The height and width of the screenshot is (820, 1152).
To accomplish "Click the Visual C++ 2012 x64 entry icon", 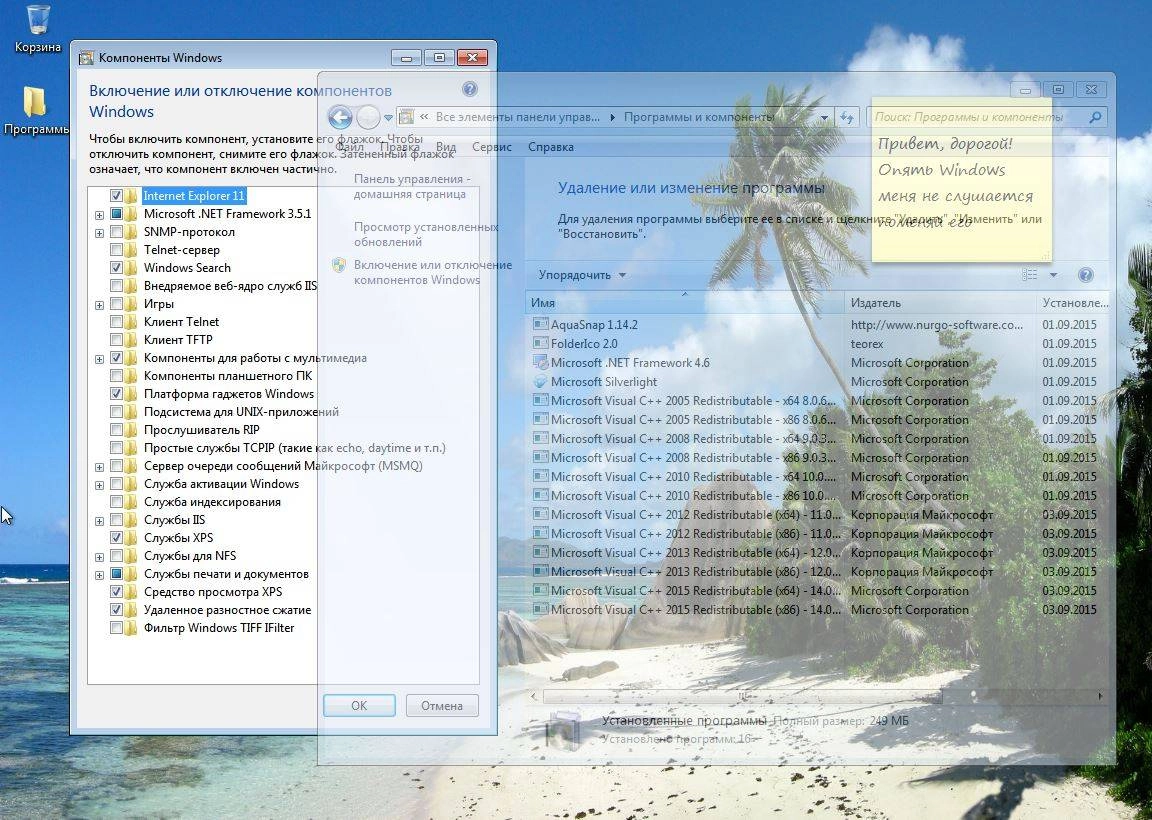I will [x=541, y=514].
